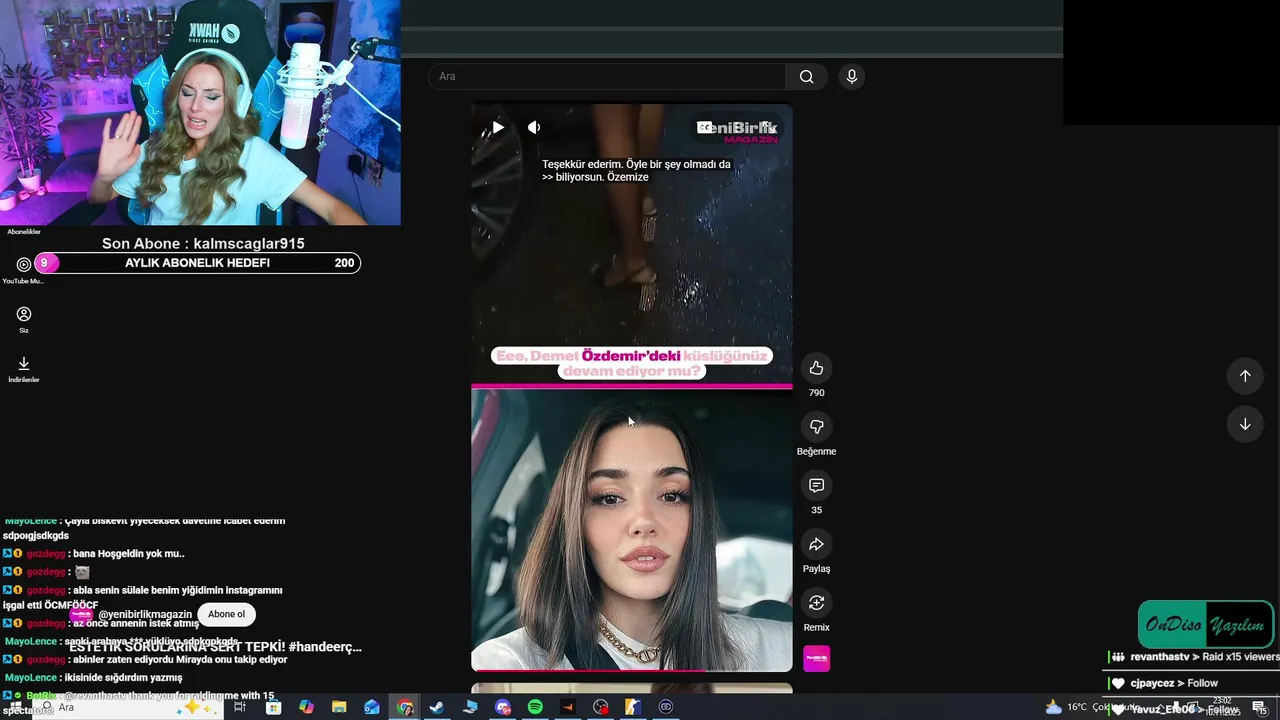1280x720 pixels.
Task: Click the Shorts video progress bar
Action: point(632,670)
